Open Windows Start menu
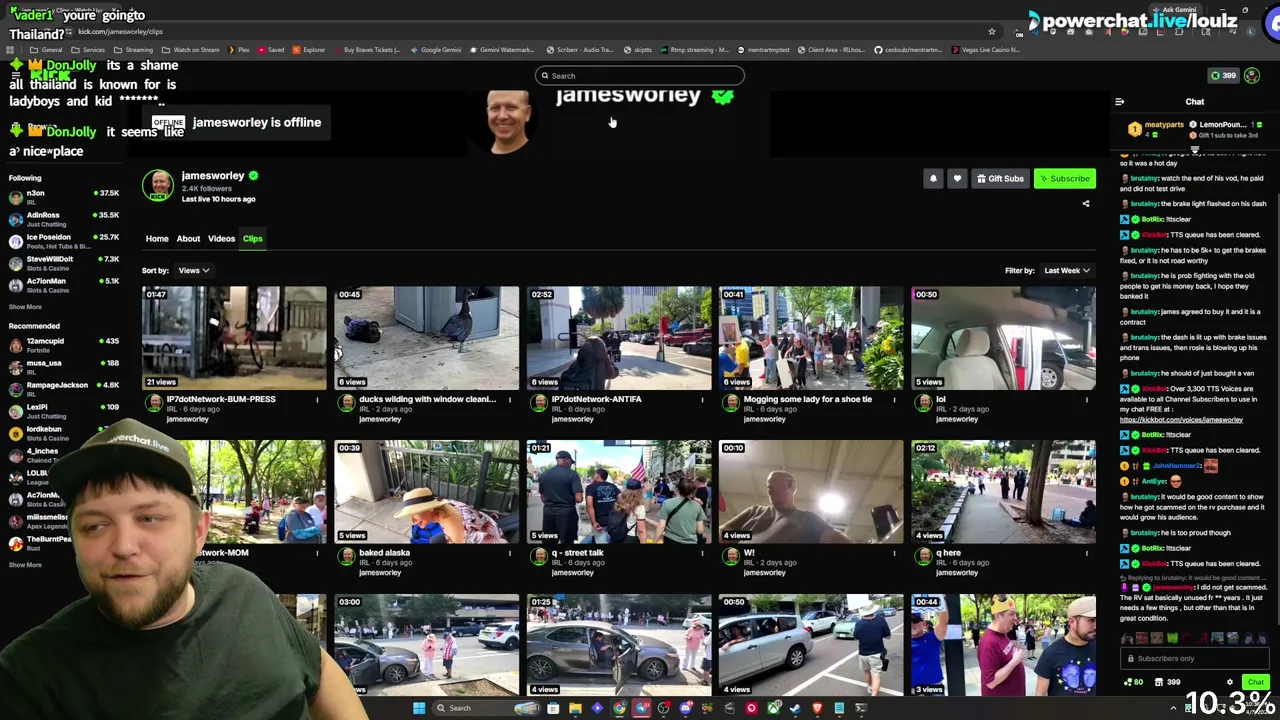The image size is (1280, 720). point(419,708)
